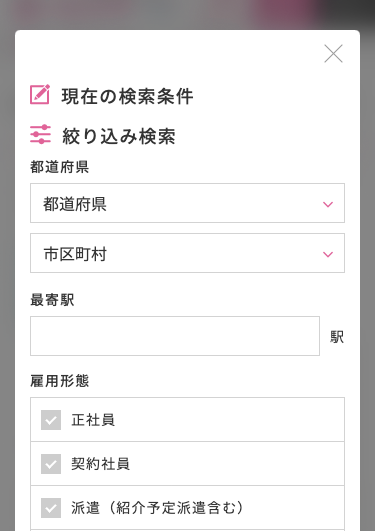The width and height of the screenshot is (375, 531).
Task: Click the 最寄駅 field label
Action: (52, 300)
